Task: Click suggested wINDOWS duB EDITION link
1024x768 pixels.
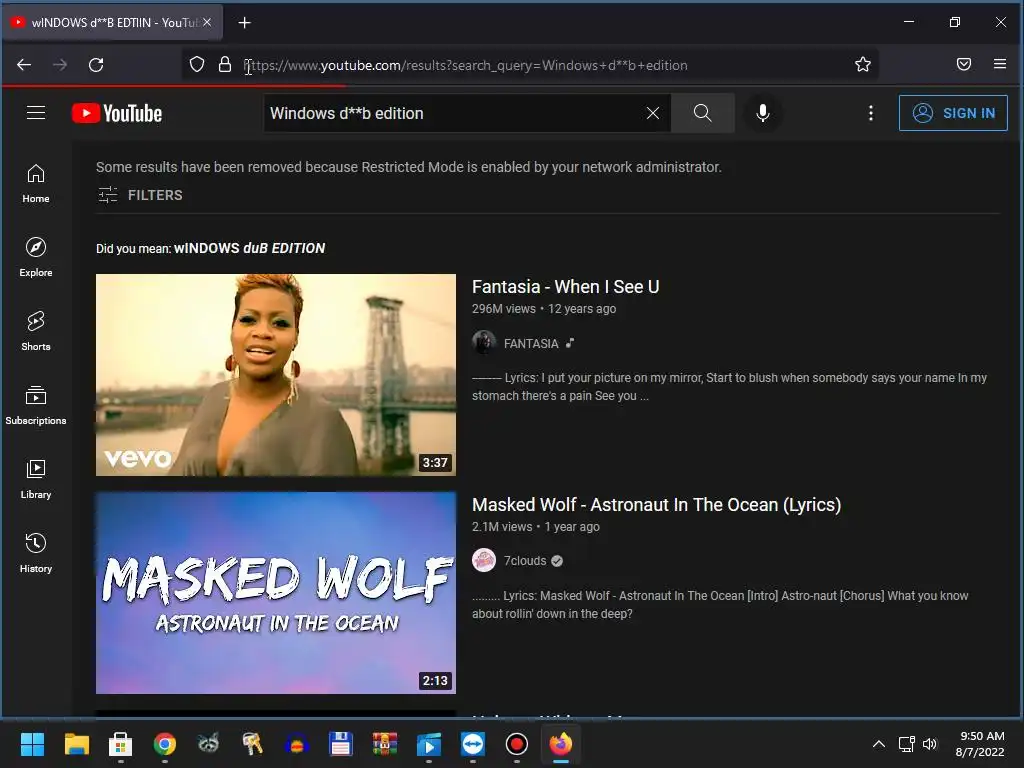Action: (249, 248)
